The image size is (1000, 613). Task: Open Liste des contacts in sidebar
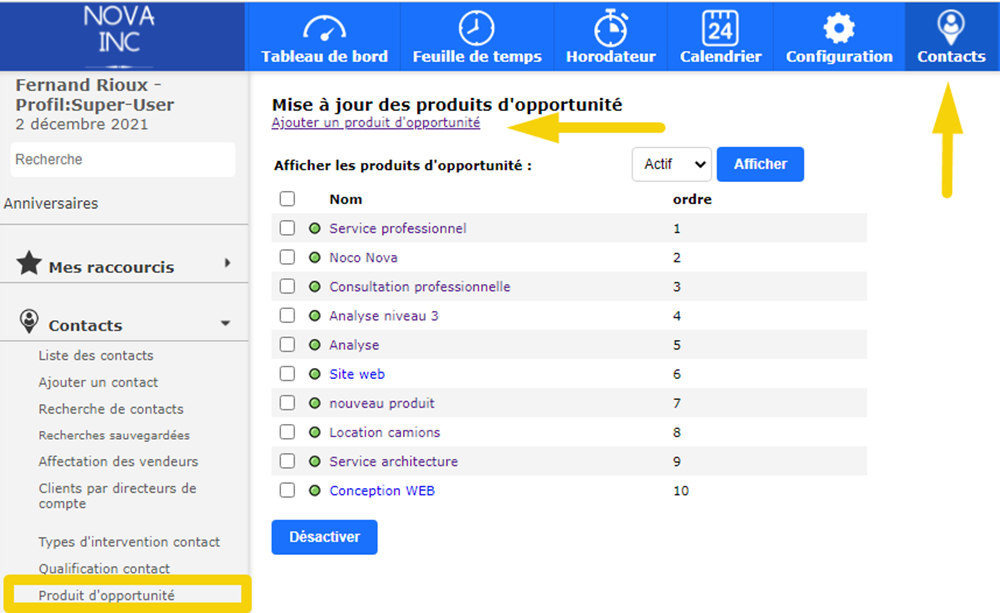pyautogui.click(x=96, y=356)
